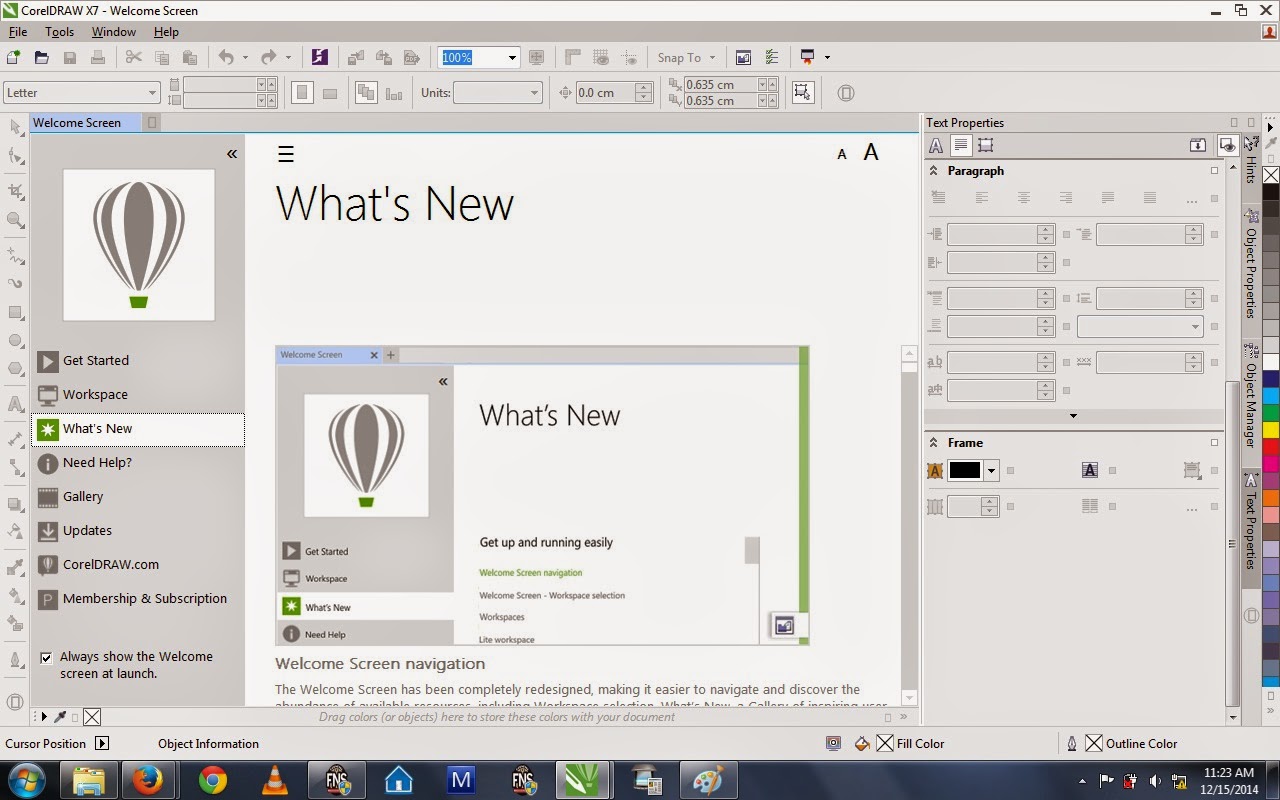Screen dimensions: 1280x800
Task: Click the New document icon
Action: [x=14, y=57]
